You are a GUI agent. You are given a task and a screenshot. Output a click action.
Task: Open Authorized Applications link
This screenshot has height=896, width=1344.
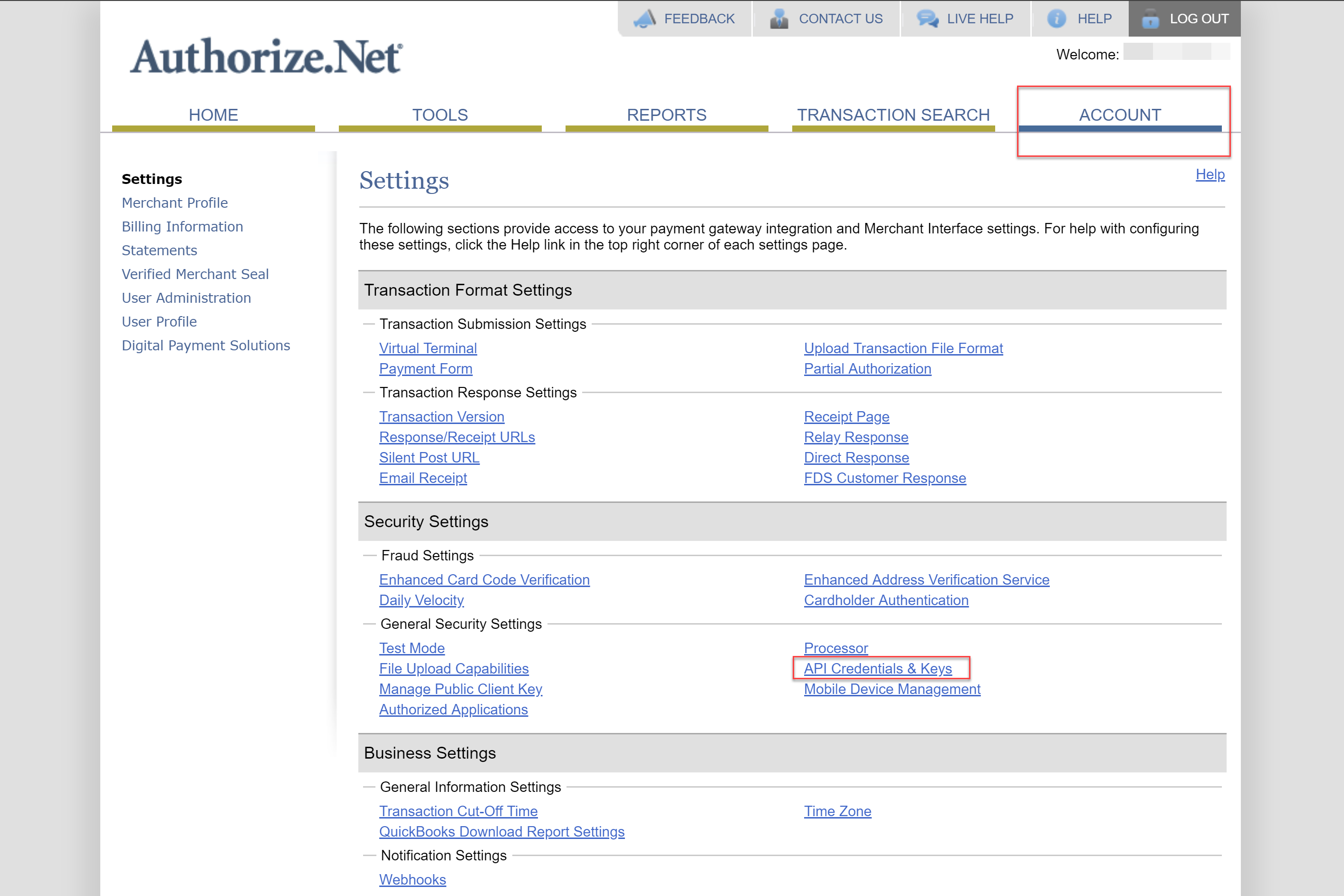click(453, 710)
